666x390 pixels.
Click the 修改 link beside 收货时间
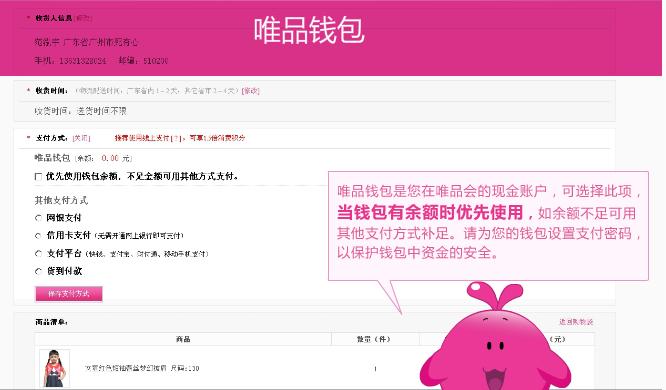(250, 90)
